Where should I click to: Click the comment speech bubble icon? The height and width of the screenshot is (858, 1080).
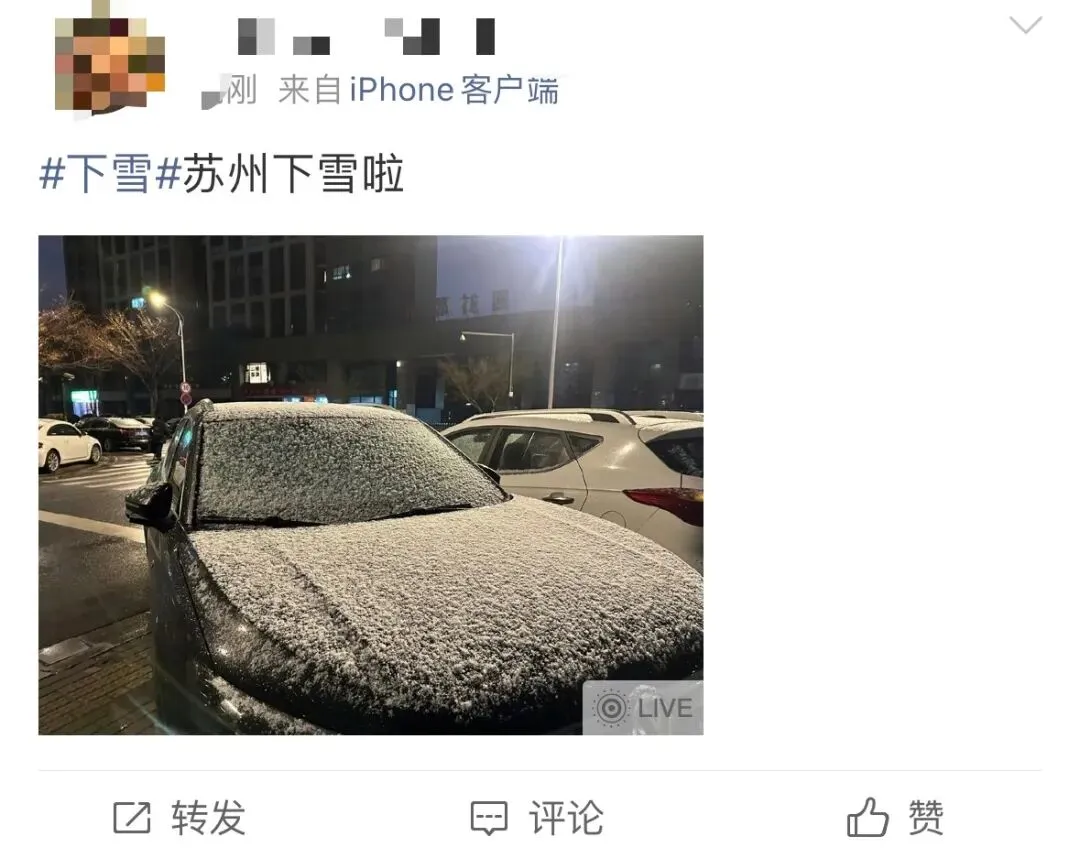point(489,818)
